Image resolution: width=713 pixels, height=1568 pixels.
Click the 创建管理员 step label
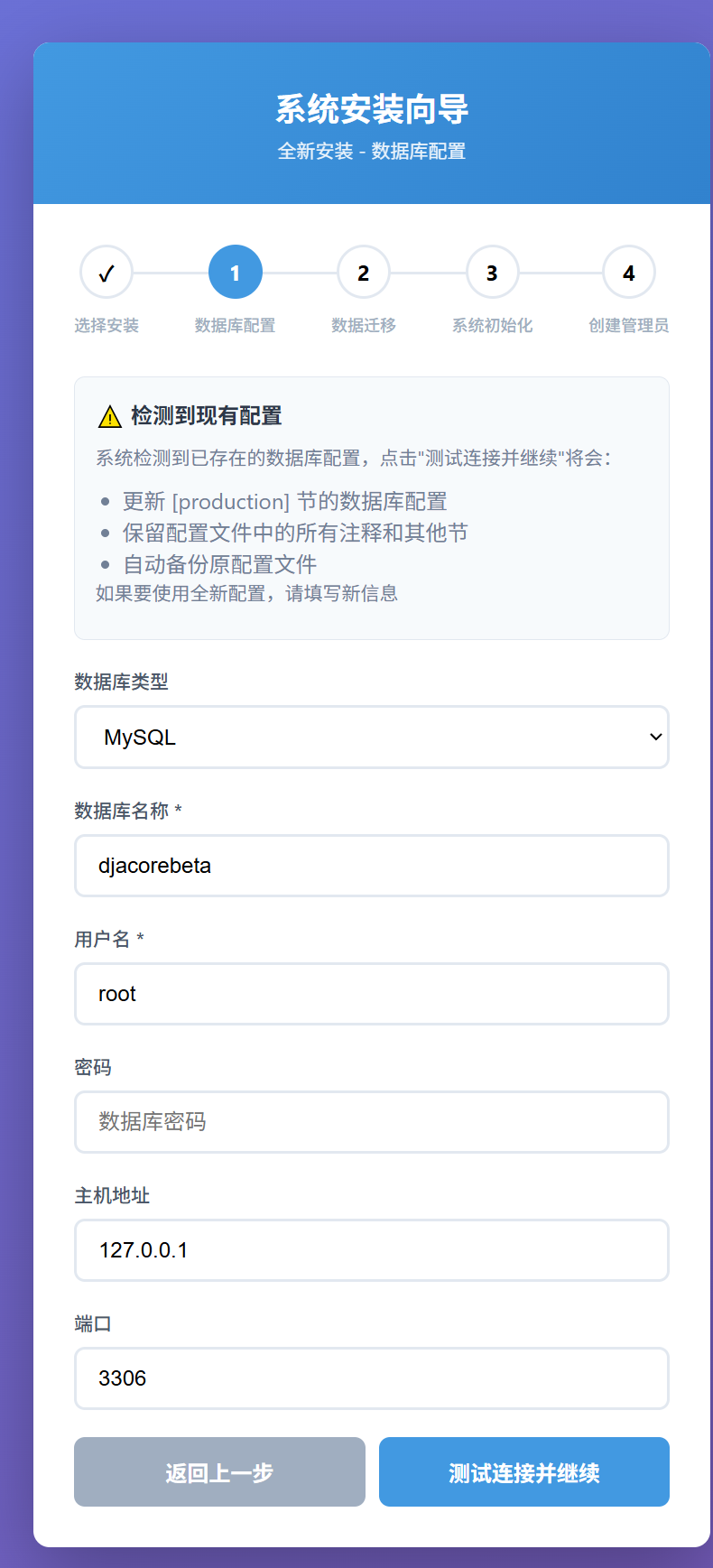point(629,326)
